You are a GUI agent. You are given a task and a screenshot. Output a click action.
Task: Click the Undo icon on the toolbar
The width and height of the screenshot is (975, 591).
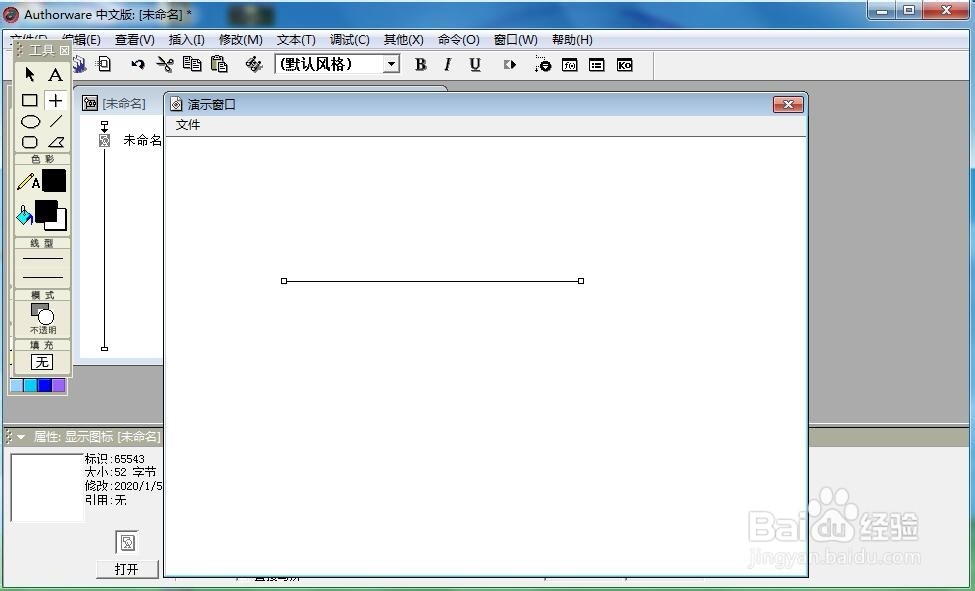(139, 64)
